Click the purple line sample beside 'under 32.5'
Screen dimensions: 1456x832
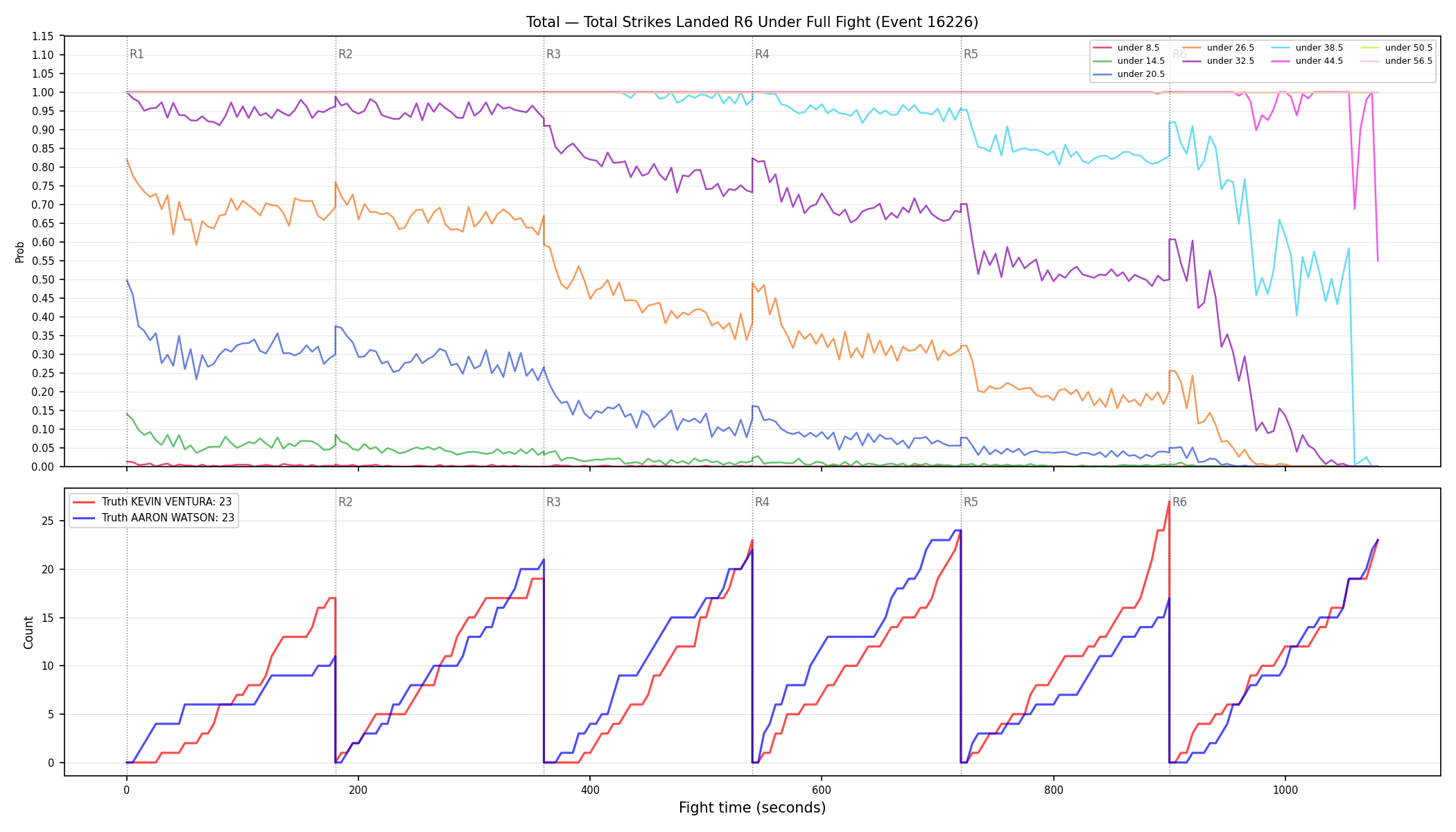pyautogui.click(x=1192, y=61)
